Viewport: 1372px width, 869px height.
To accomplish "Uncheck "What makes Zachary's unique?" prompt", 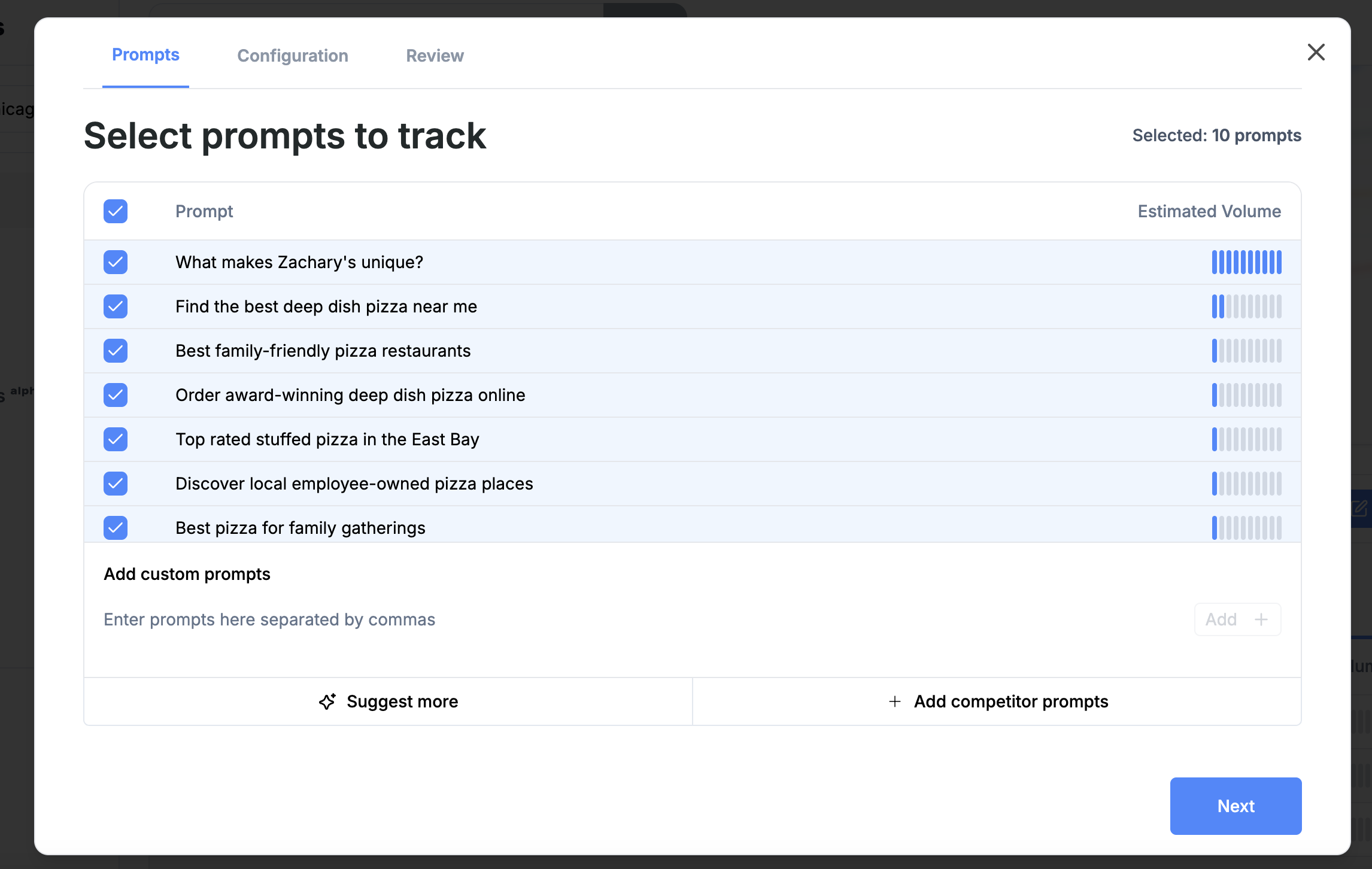I will tap(116, 262).
